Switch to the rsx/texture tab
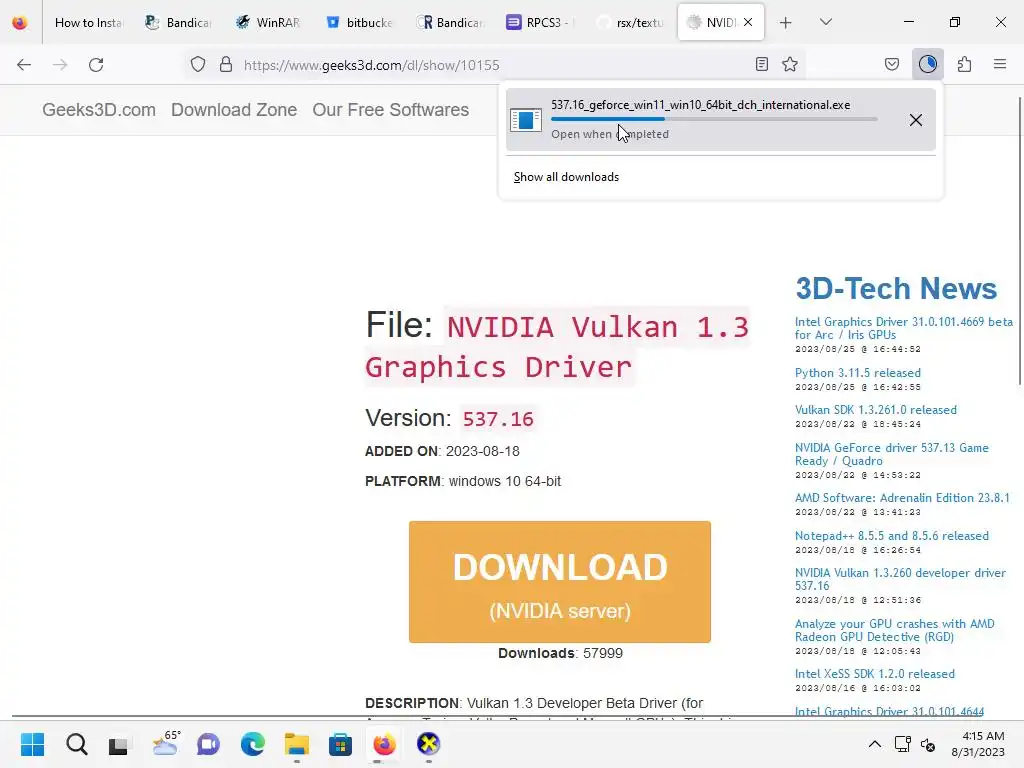This screenshot has width=1024, height=768. (x=630, y=23)
